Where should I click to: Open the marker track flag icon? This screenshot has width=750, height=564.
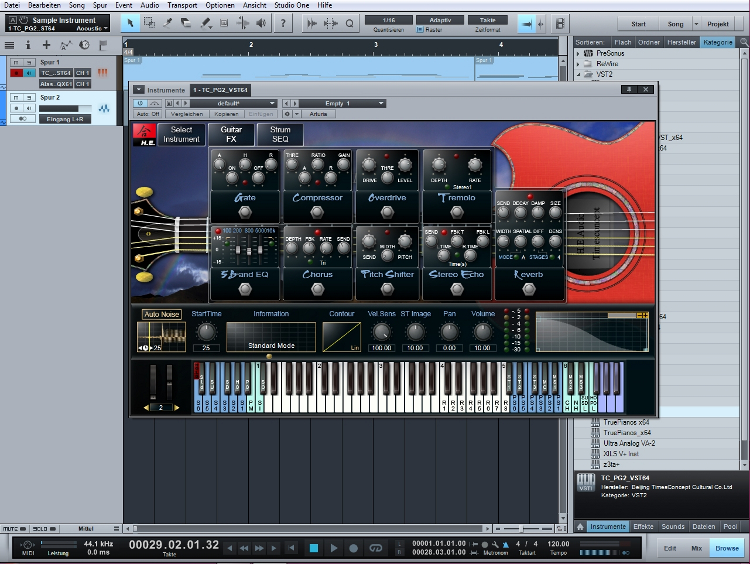point(103,45)
